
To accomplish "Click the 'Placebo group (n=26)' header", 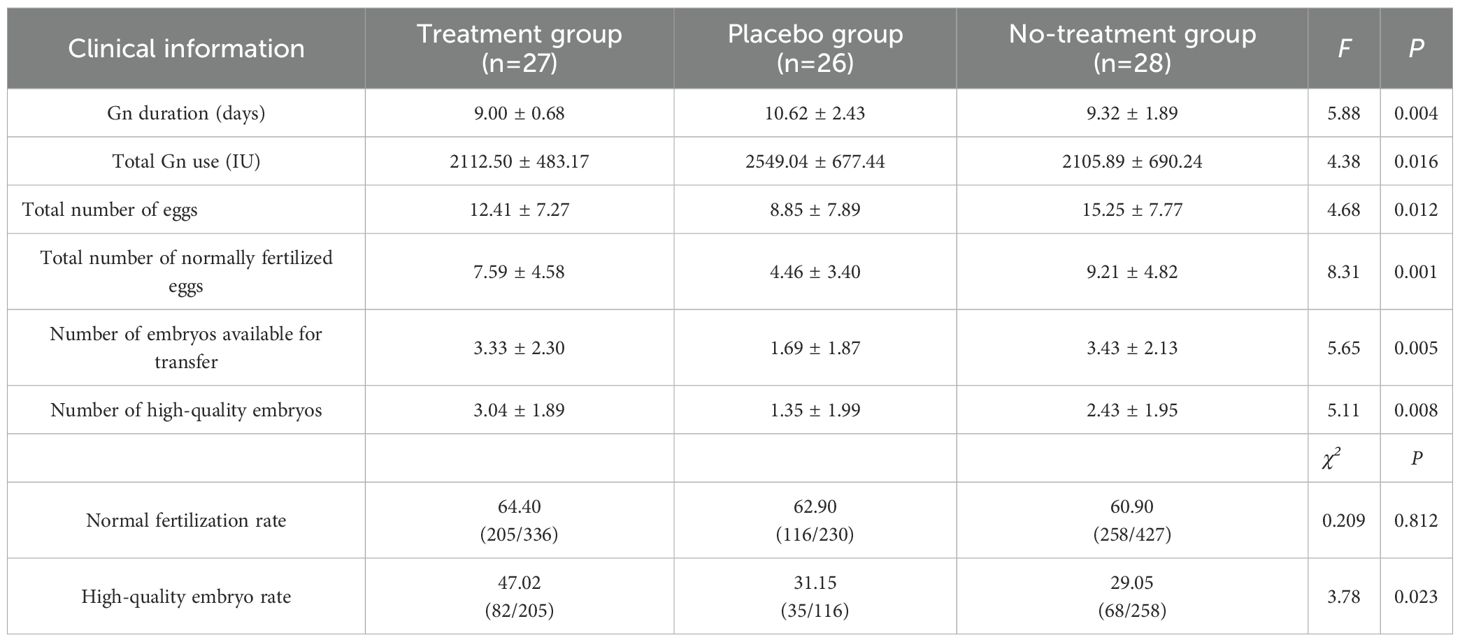I will (815, 47).
